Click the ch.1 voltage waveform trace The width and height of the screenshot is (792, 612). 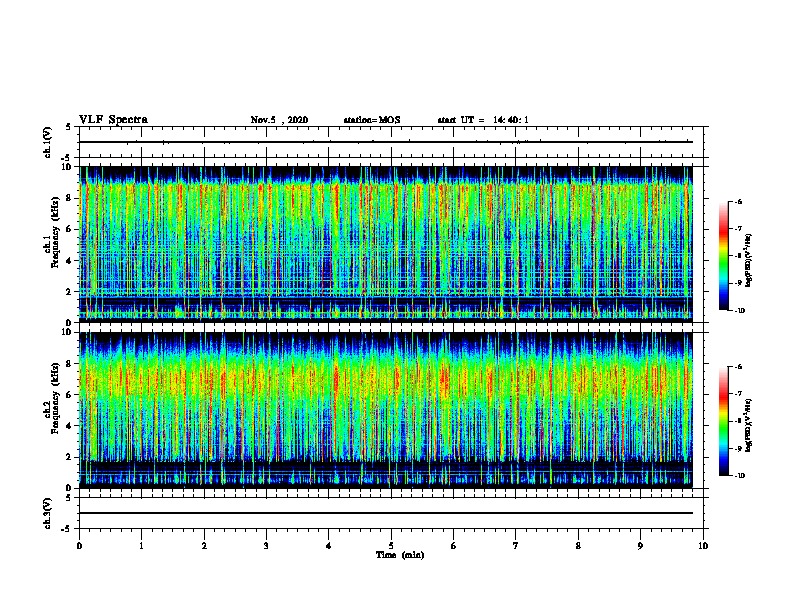(386, 142)
